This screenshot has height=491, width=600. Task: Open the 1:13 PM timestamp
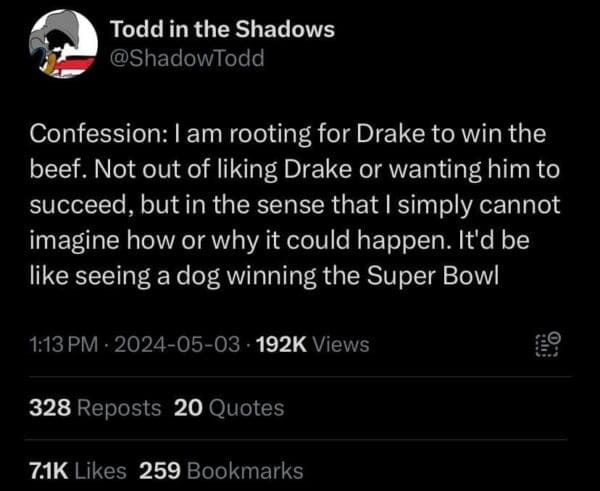[x=64, y=345]
